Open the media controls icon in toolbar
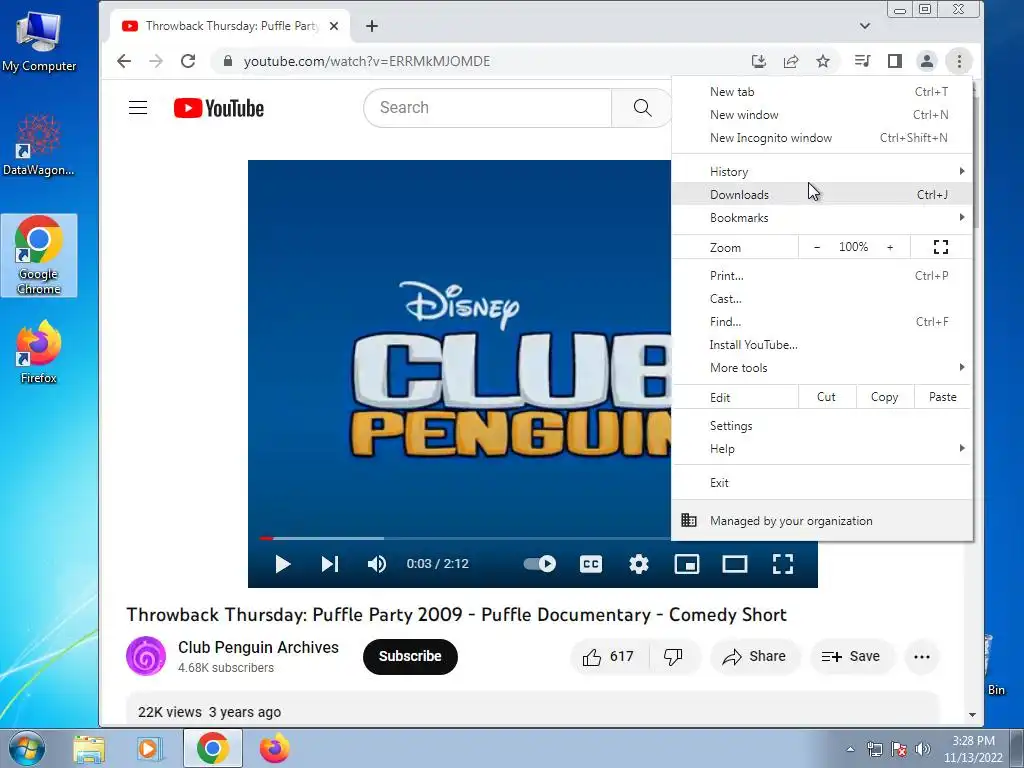This screenshot has width=1024, height=768. coord(863,61)
